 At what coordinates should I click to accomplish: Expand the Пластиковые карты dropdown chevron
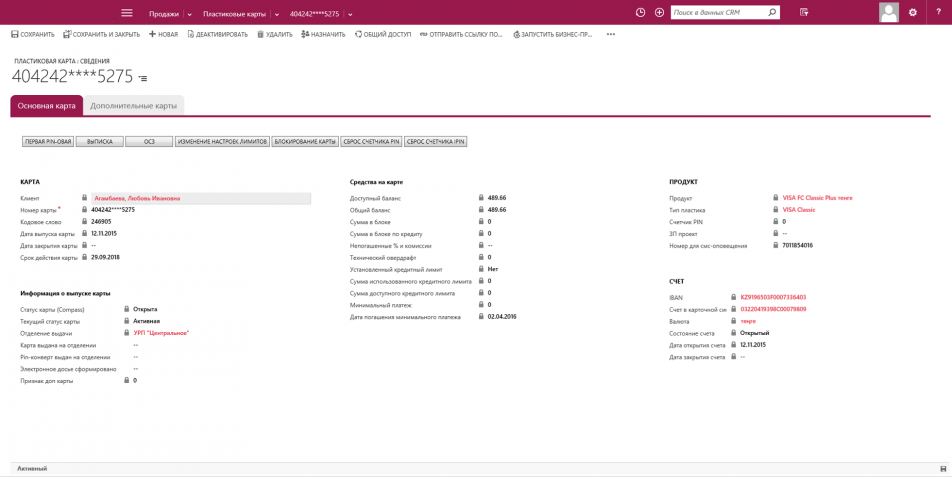pos(277,14)
